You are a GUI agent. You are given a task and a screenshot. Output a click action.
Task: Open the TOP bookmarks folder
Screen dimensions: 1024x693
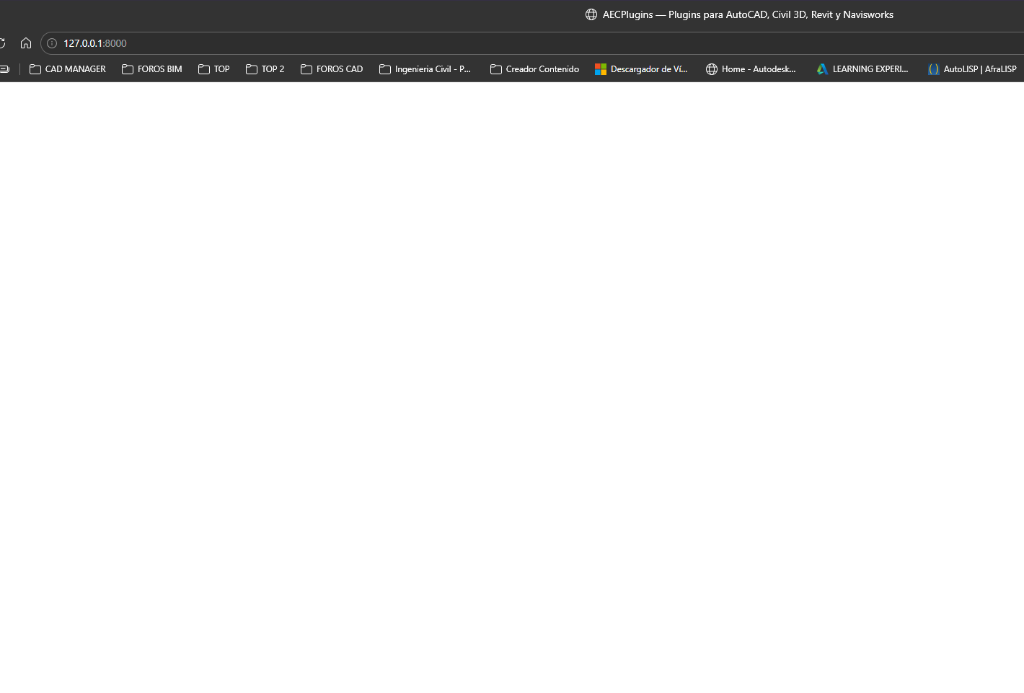coord(214,69)
